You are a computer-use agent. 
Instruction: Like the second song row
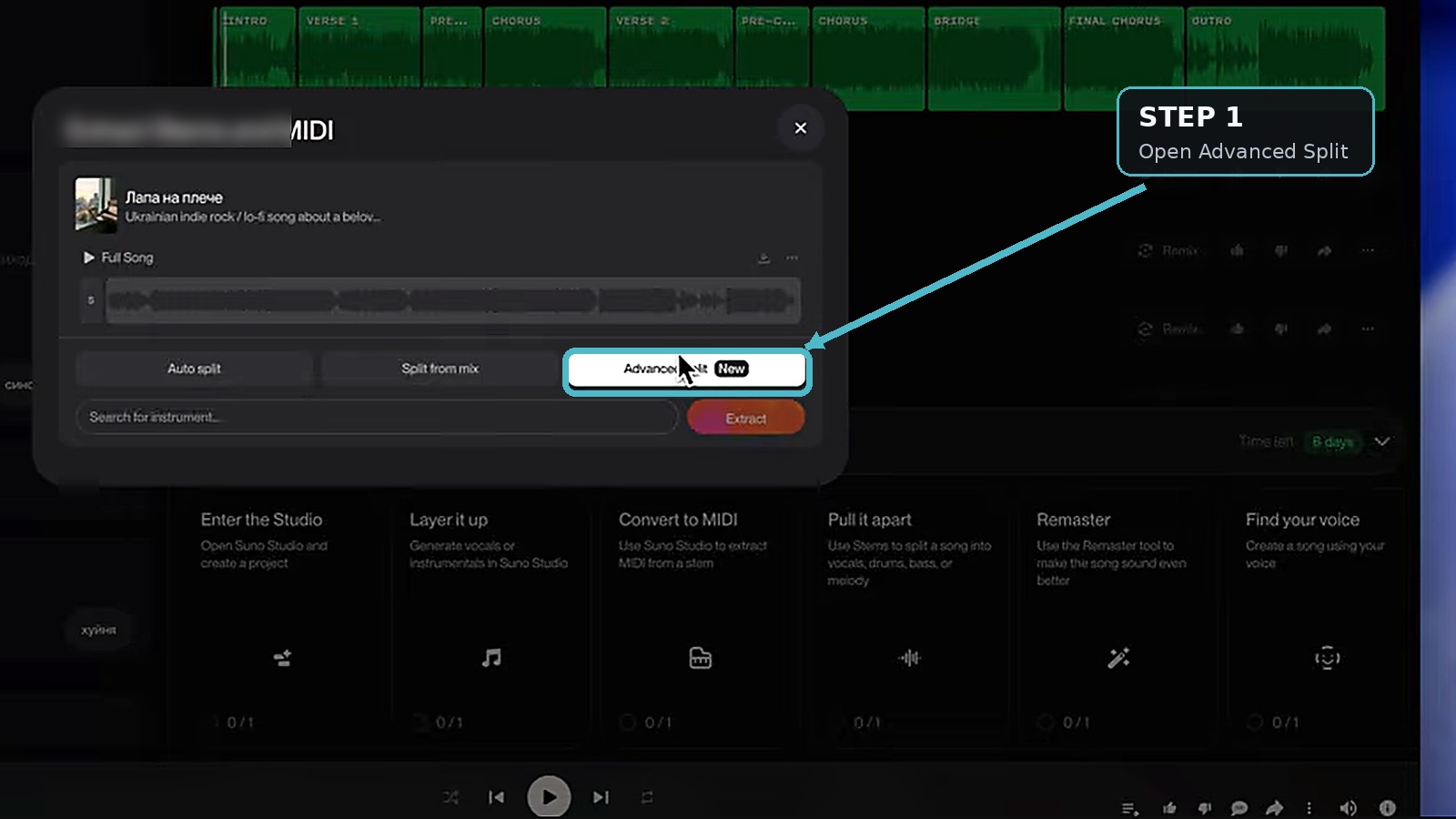click(x=1237, y=329)
